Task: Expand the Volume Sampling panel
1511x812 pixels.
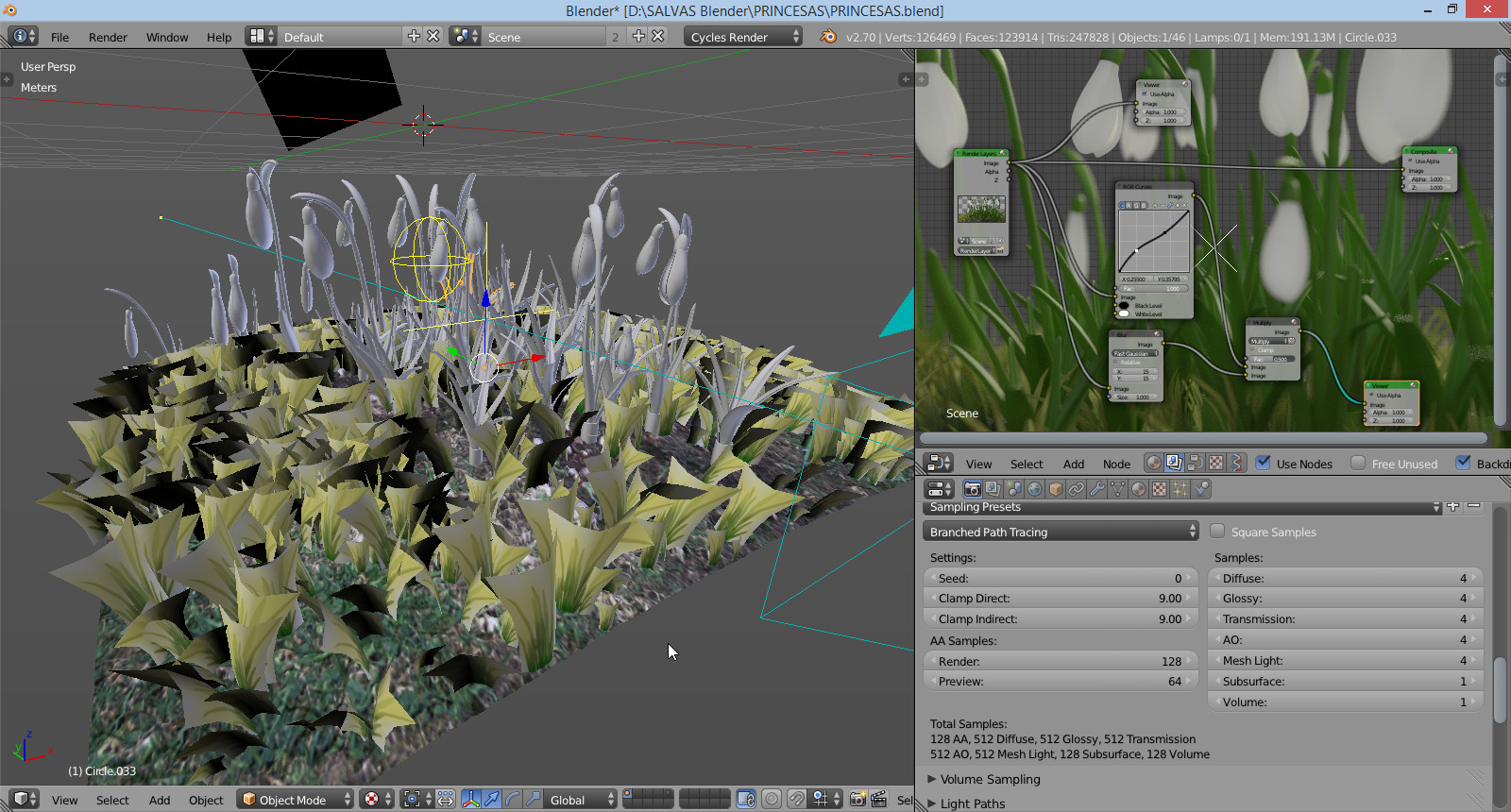Action: (x=990, y=779)
